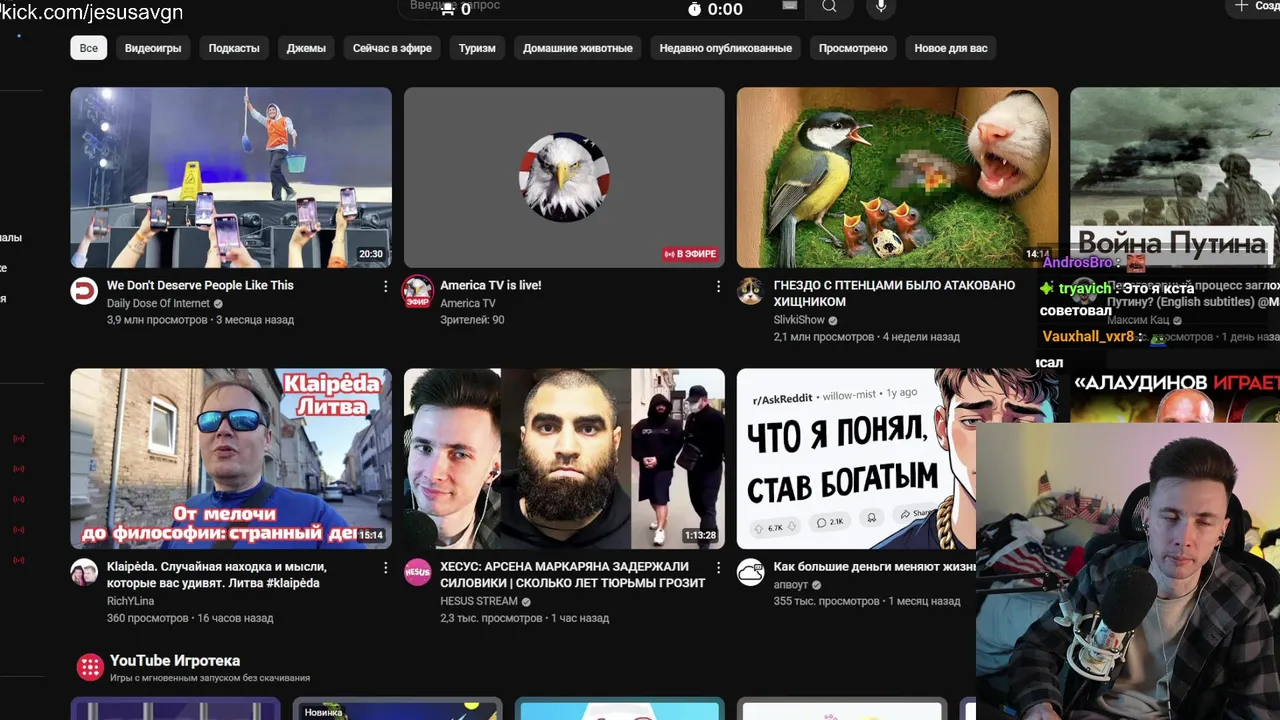
Task: Open the America TV channel avatar
Action: point(417,291)
